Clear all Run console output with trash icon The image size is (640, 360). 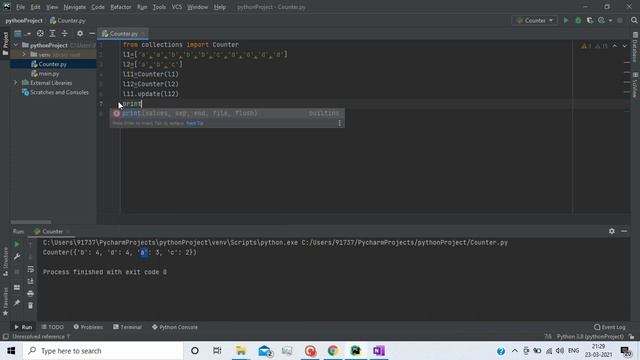[x=31, y=305]
